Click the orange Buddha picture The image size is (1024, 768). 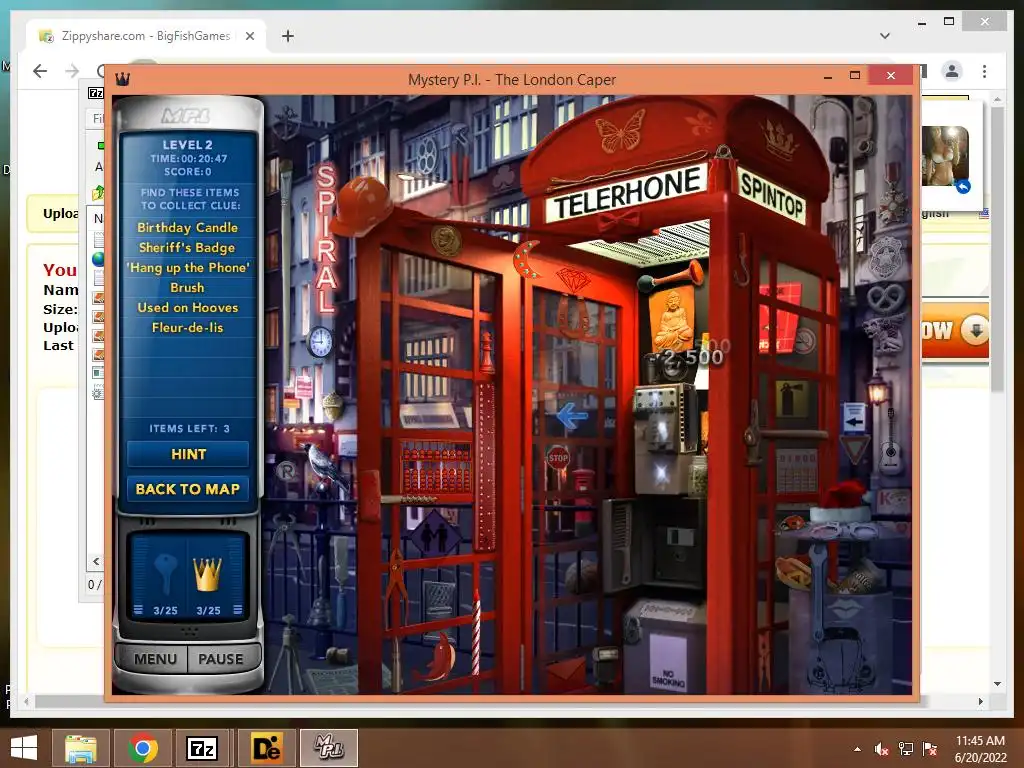click(672, 319)
